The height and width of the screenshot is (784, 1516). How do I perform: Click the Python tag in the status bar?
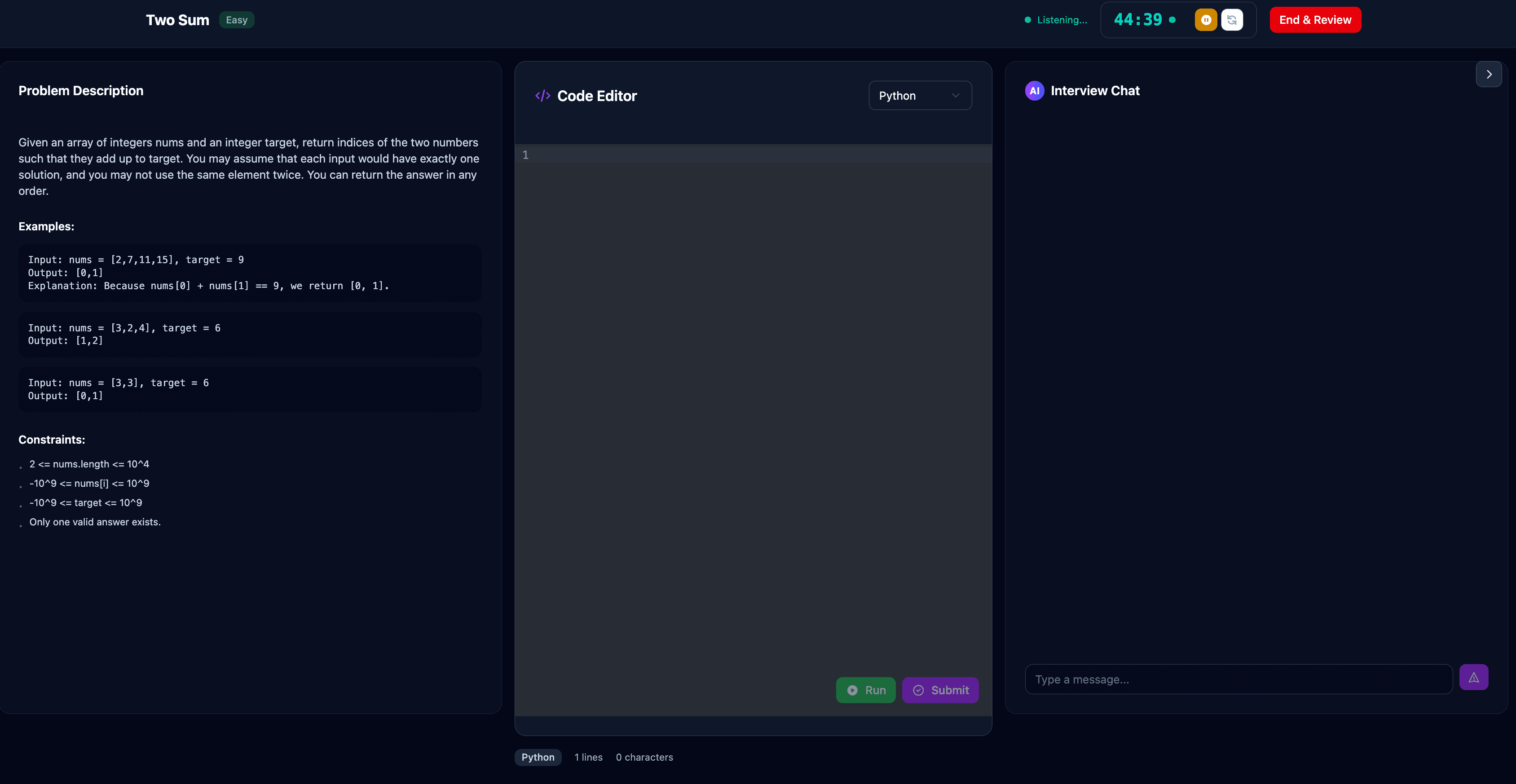[538, 758]
